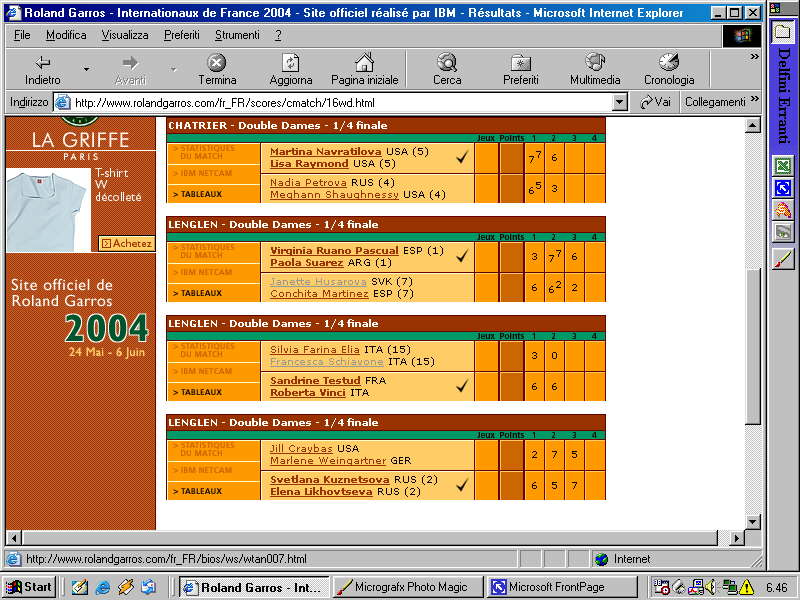This screenshot has height=600, width=800.
Task: Open Sandrine Testud player link
Action: (315, 381)
